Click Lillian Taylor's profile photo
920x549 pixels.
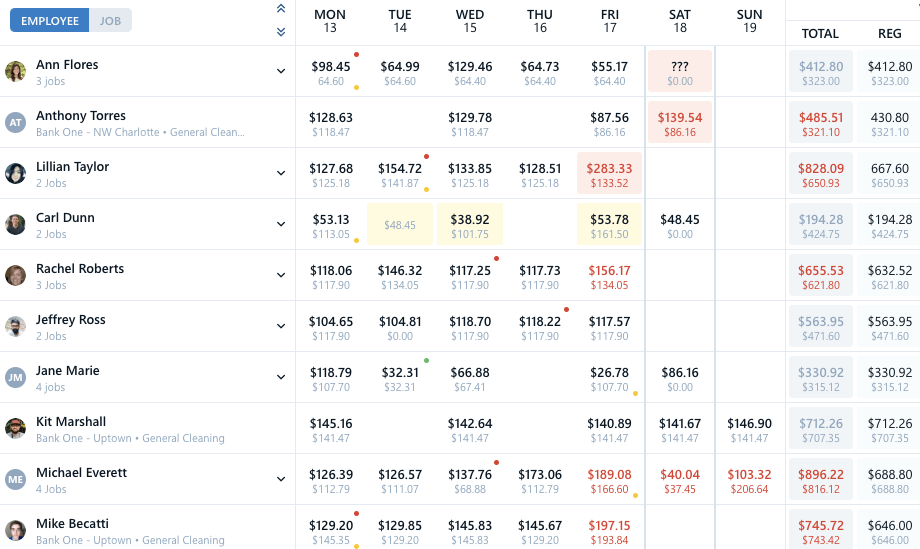pos(15,173)
